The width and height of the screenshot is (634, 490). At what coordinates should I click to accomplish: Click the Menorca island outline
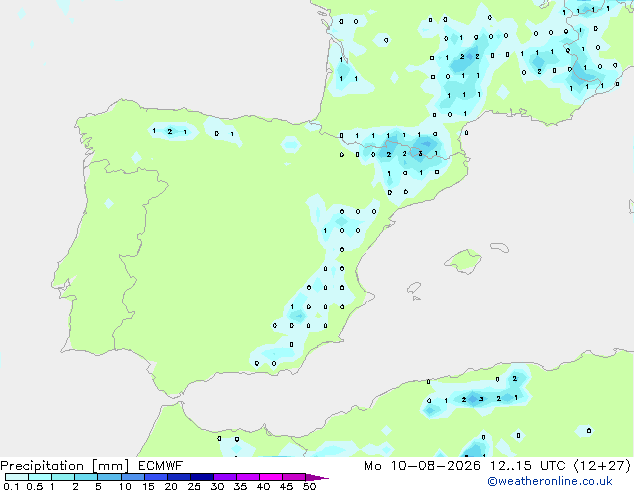pos(500,247)
